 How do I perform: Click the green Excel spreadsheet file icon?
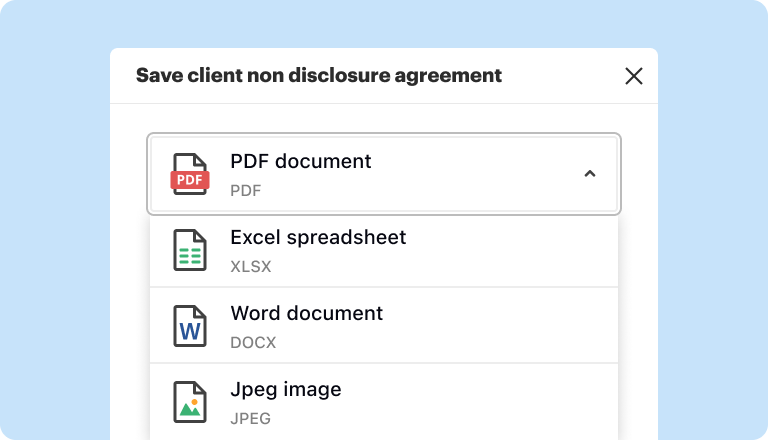190,250
